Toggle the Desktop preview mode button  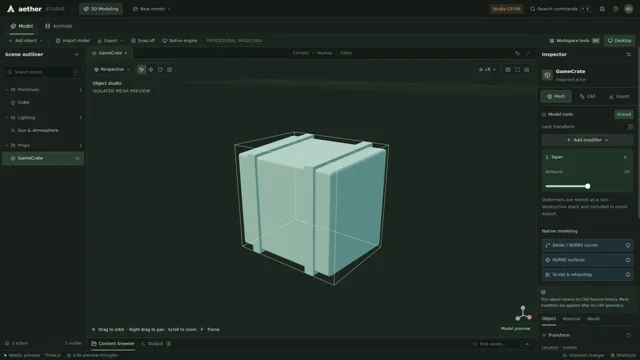619,40
